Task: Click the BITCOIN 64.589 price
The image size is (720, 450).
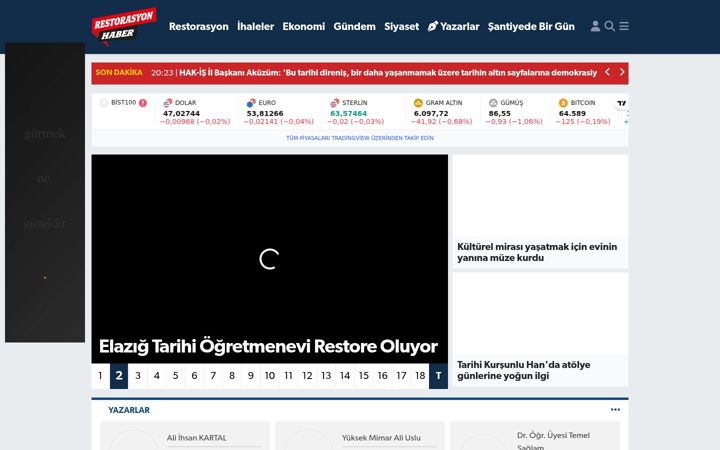Action: pos(572,113)
